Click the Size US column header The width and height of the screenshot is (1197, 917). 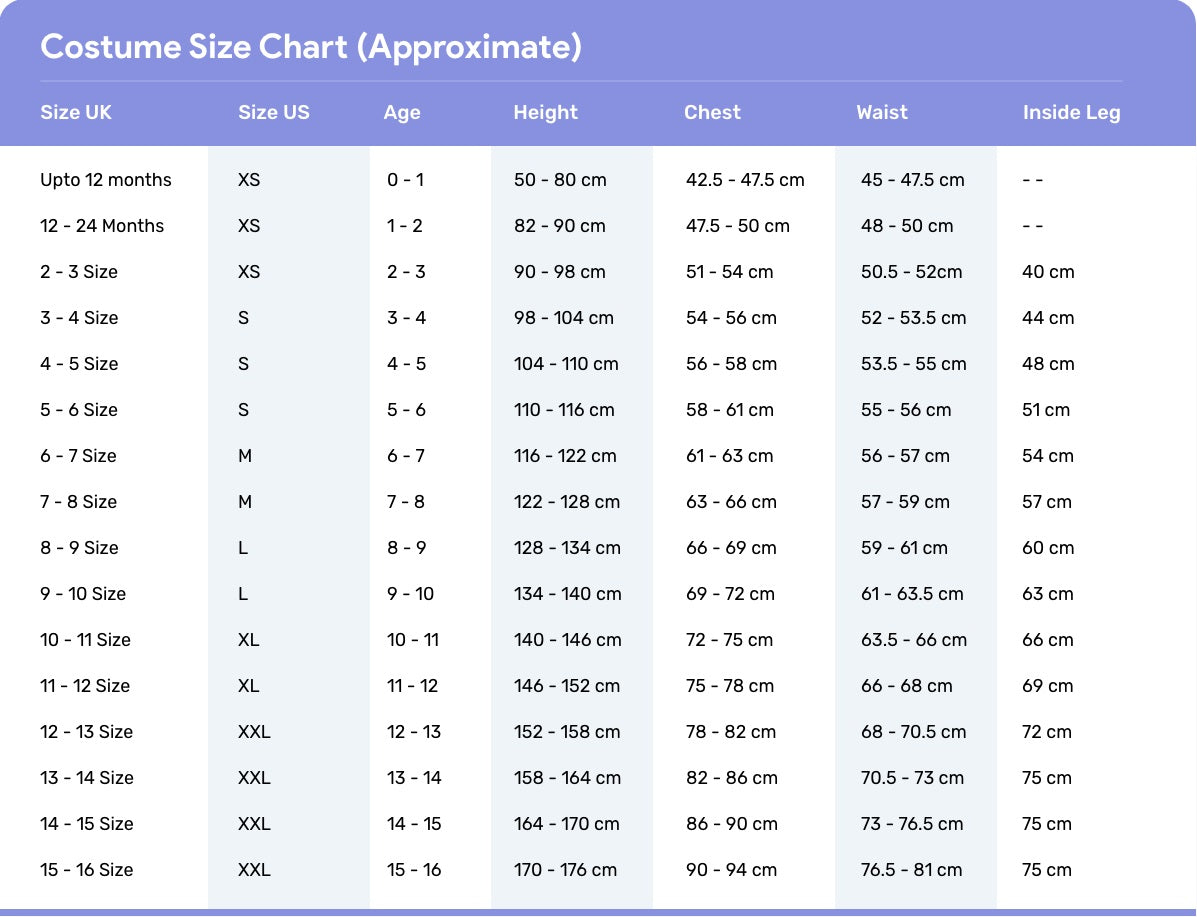(x=274, y=113)
